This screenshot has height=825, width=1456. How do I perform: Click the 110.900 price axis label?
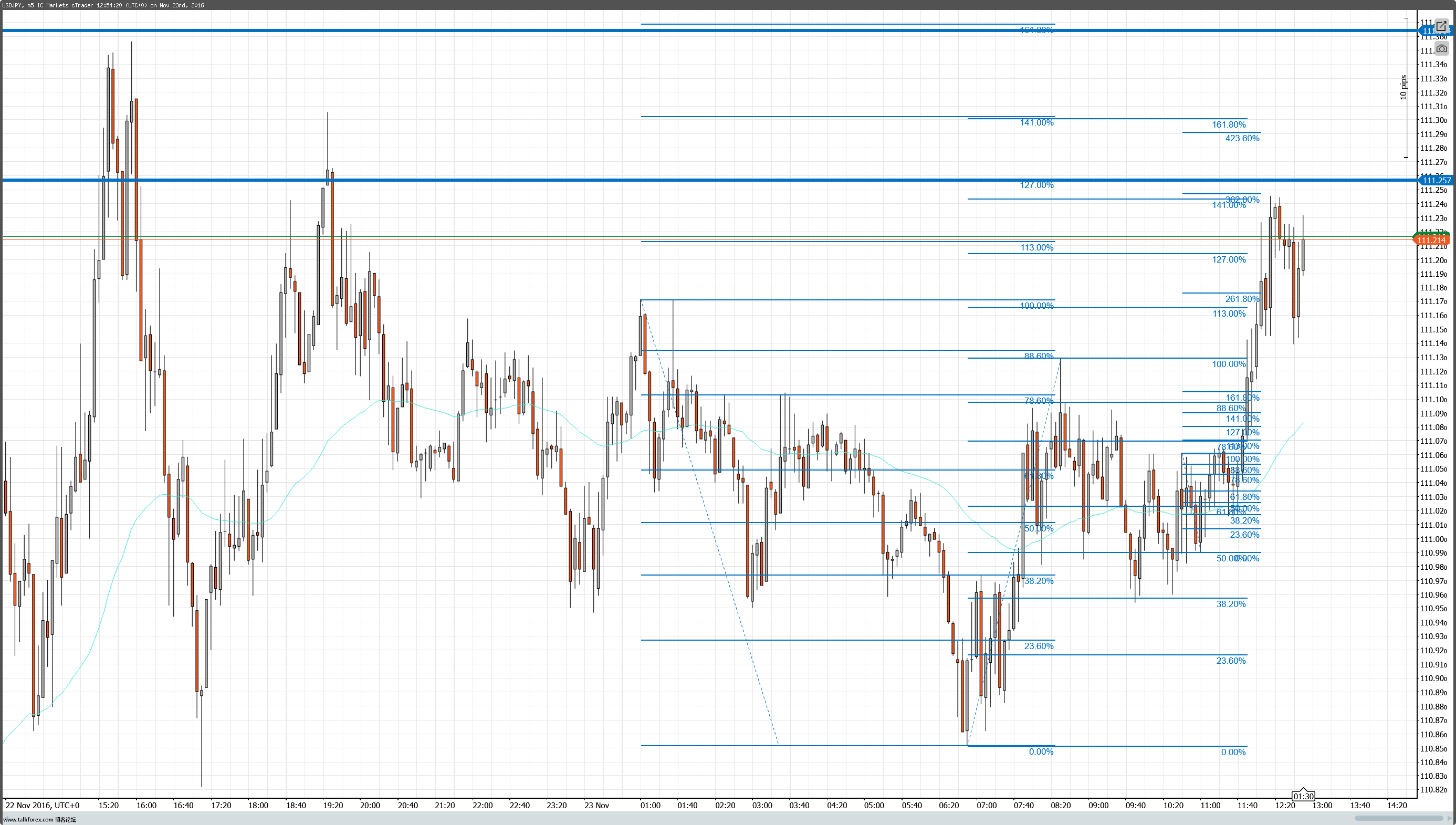tap(1433, 678)
